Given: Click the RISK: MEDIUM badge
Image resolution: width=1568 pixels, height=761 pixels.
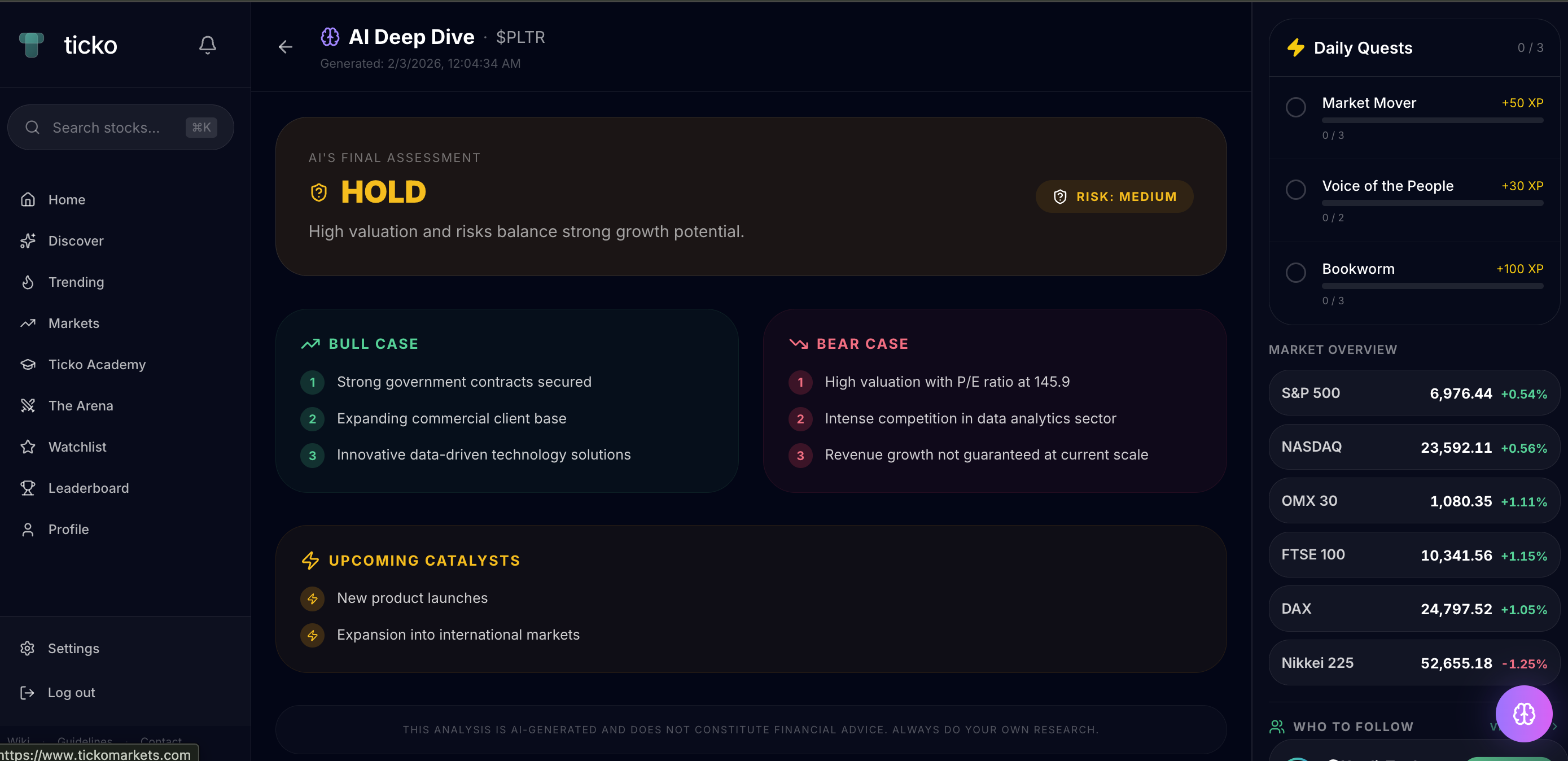Looking at the screenshot, I should tap(1114, 196).
